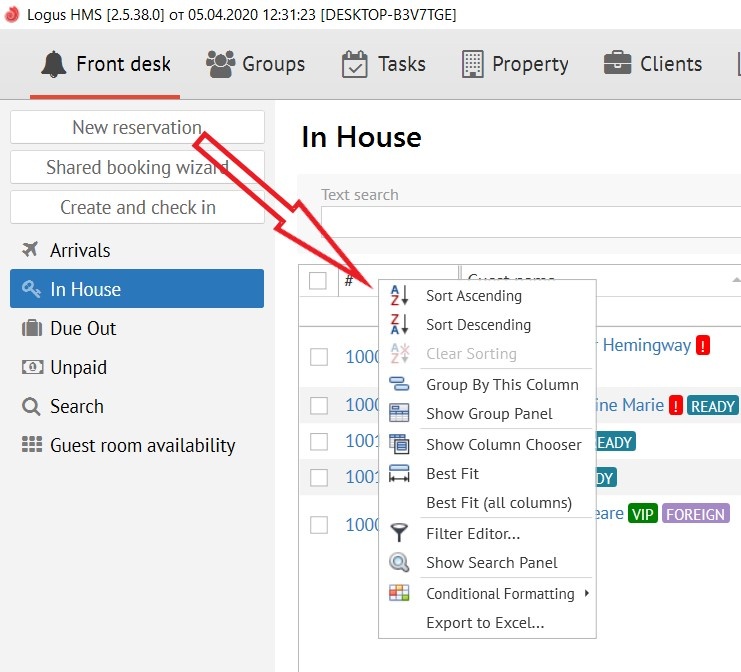Click the Due Out suitcase icon
The height and width of the screenshot is (672, 741).
32,327
